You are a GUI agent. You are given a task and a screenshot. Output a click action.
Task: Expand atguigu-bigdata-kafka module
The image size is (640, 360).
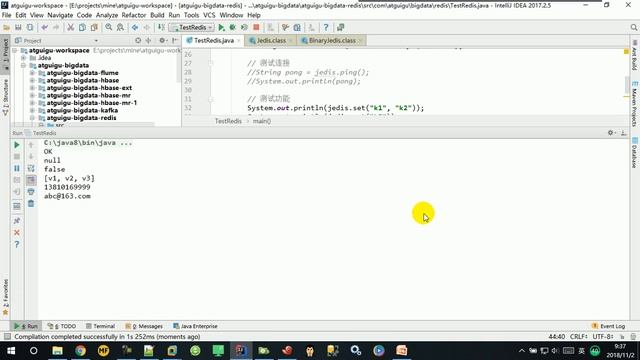click(32, 110)
